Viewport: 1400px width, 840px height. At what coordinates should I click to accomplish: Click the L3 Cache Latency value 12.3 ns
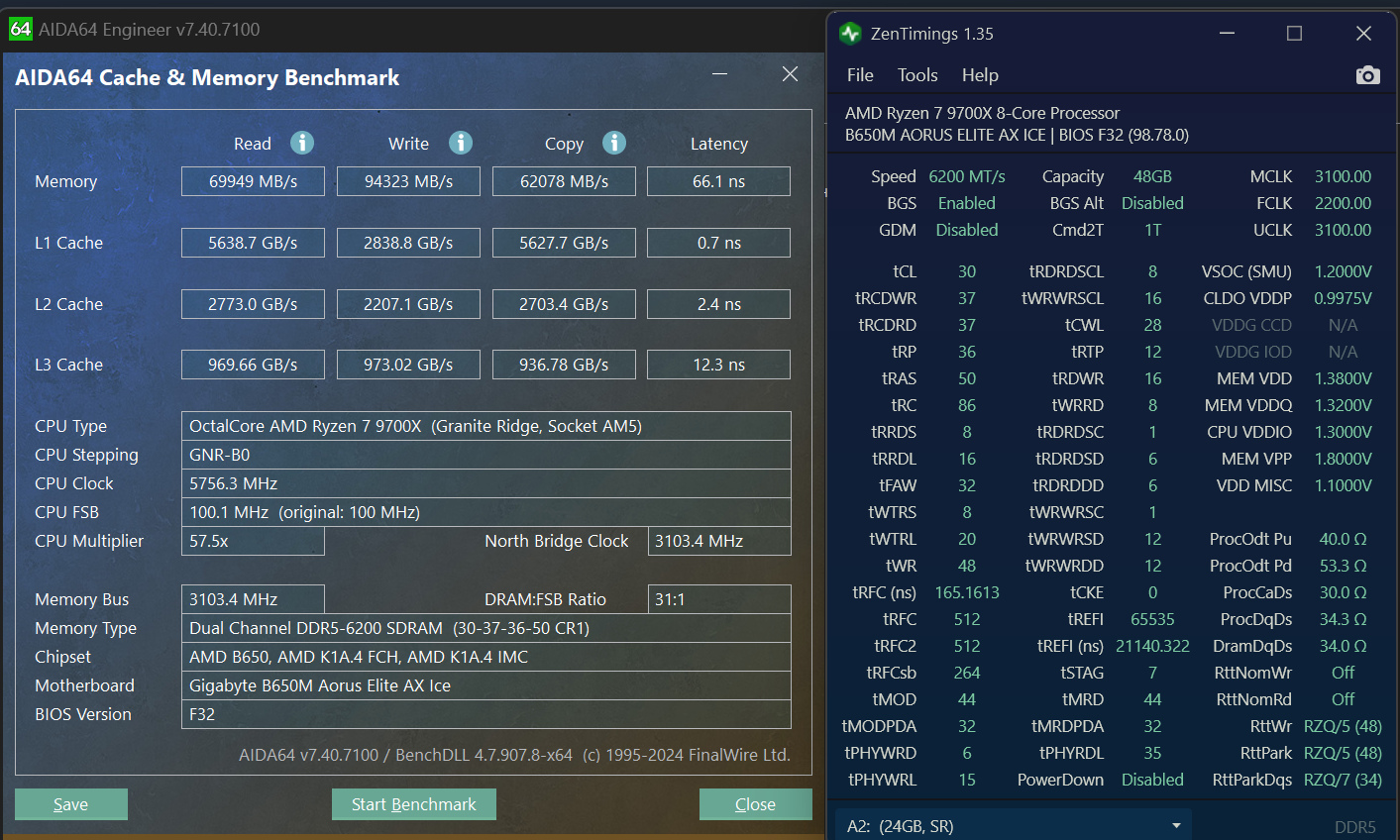(718, 365)
